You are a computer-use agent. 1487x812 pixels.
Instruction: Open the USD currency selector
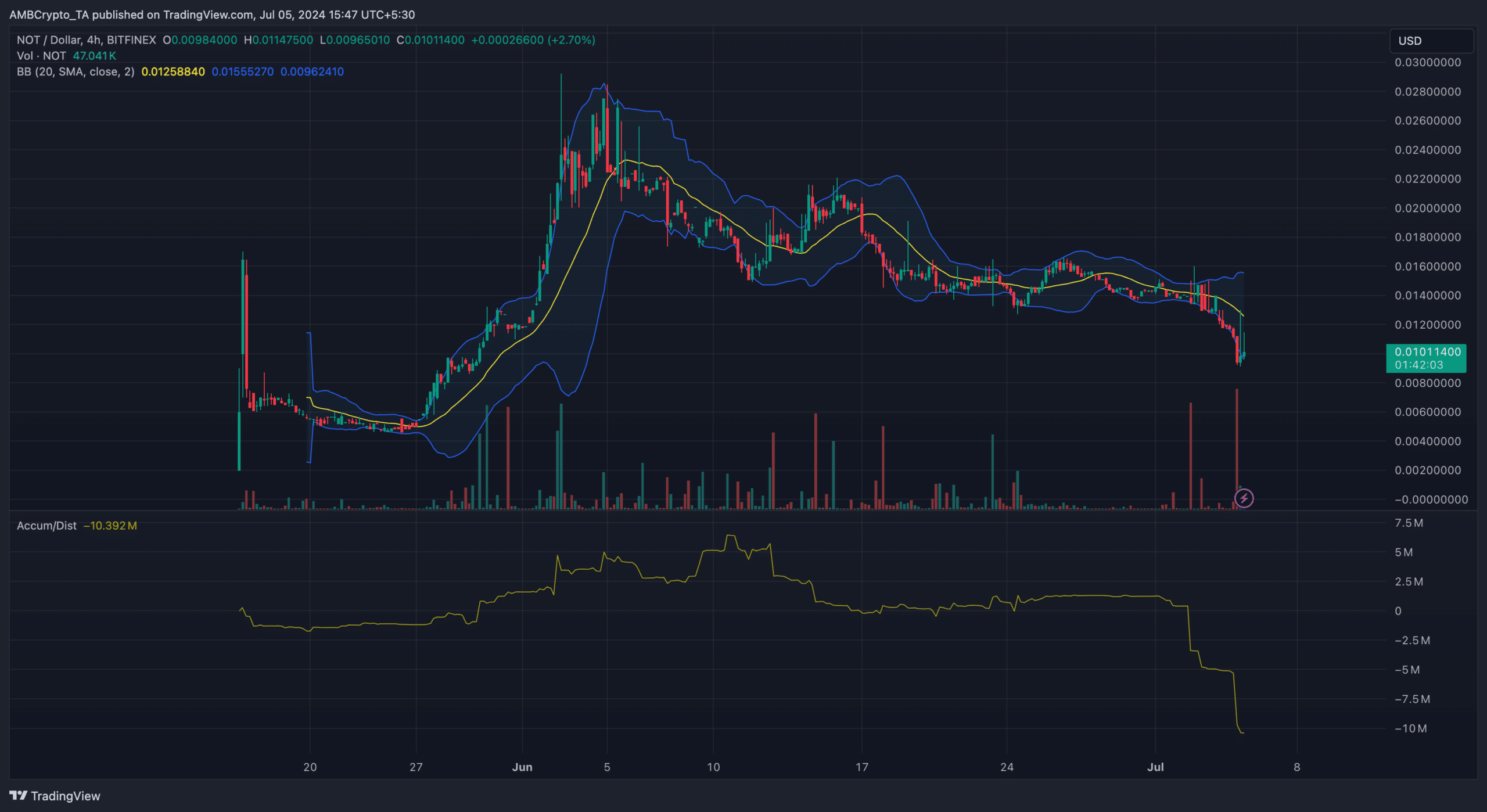click(1431, 41)
